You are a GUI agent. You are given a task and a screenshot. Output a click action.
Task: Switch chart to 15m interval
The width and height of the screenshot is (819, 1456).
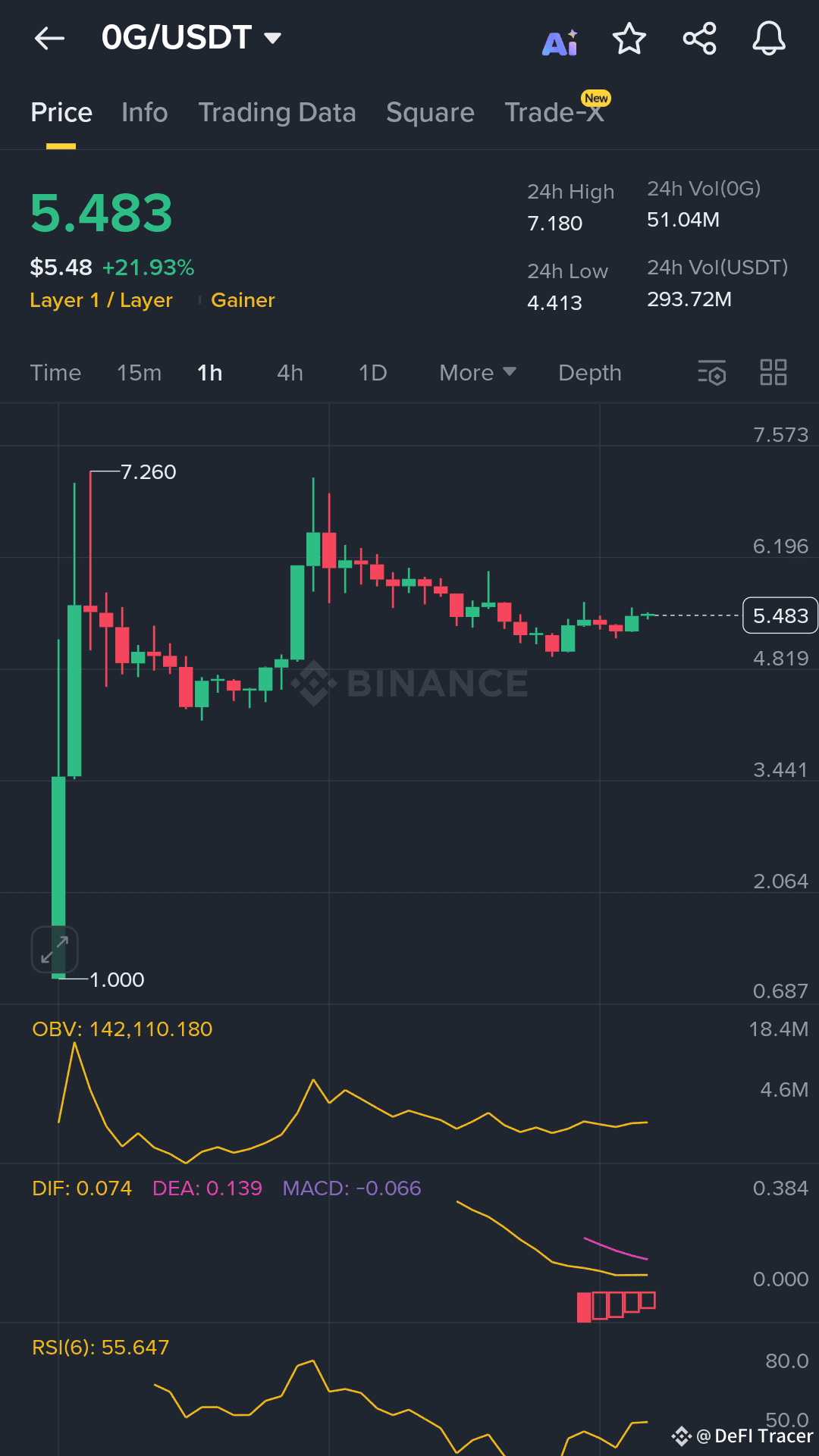pos(139,373)
